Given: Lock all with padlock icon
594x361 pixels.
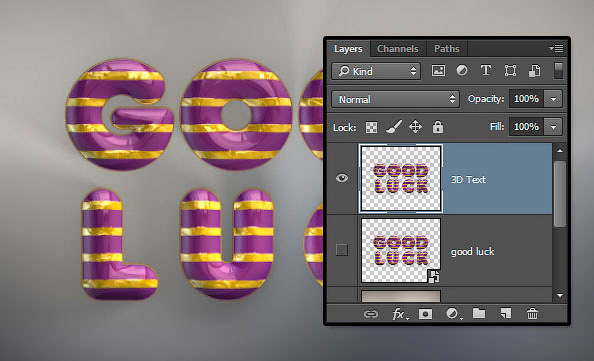Looking at the screenshot, I should click(438, 127).
